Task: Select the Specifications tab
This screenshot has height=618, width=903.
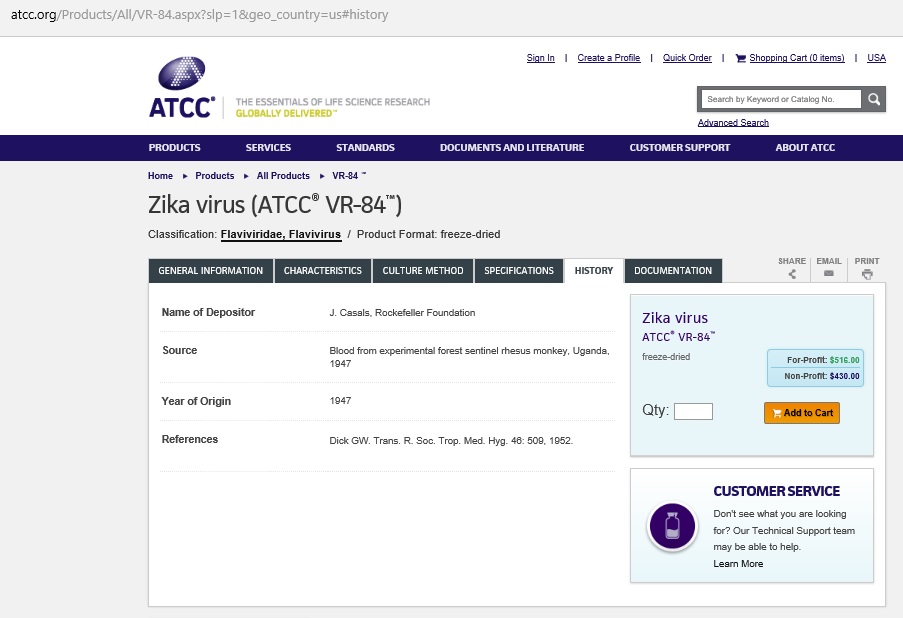Action: pos(519,271)
